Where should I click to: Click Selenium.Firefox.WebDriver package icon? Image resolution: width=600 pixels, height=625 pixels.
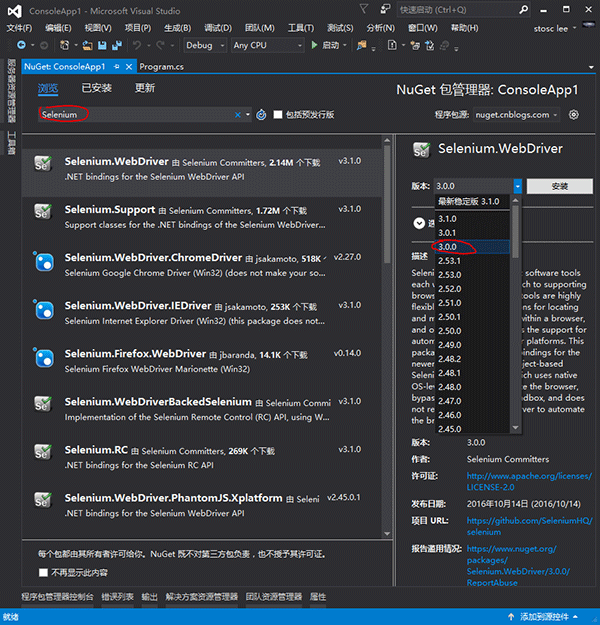(x=44, y=358)
